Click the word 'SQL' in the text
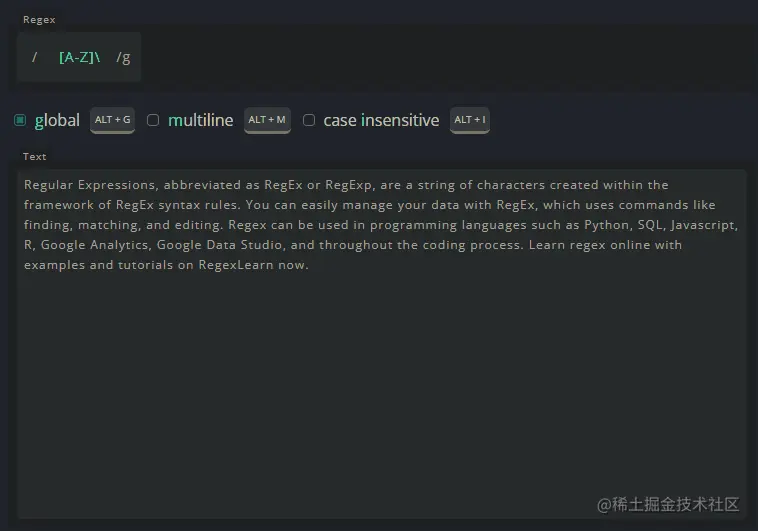The image size is (758, 531). pos(650,225)
